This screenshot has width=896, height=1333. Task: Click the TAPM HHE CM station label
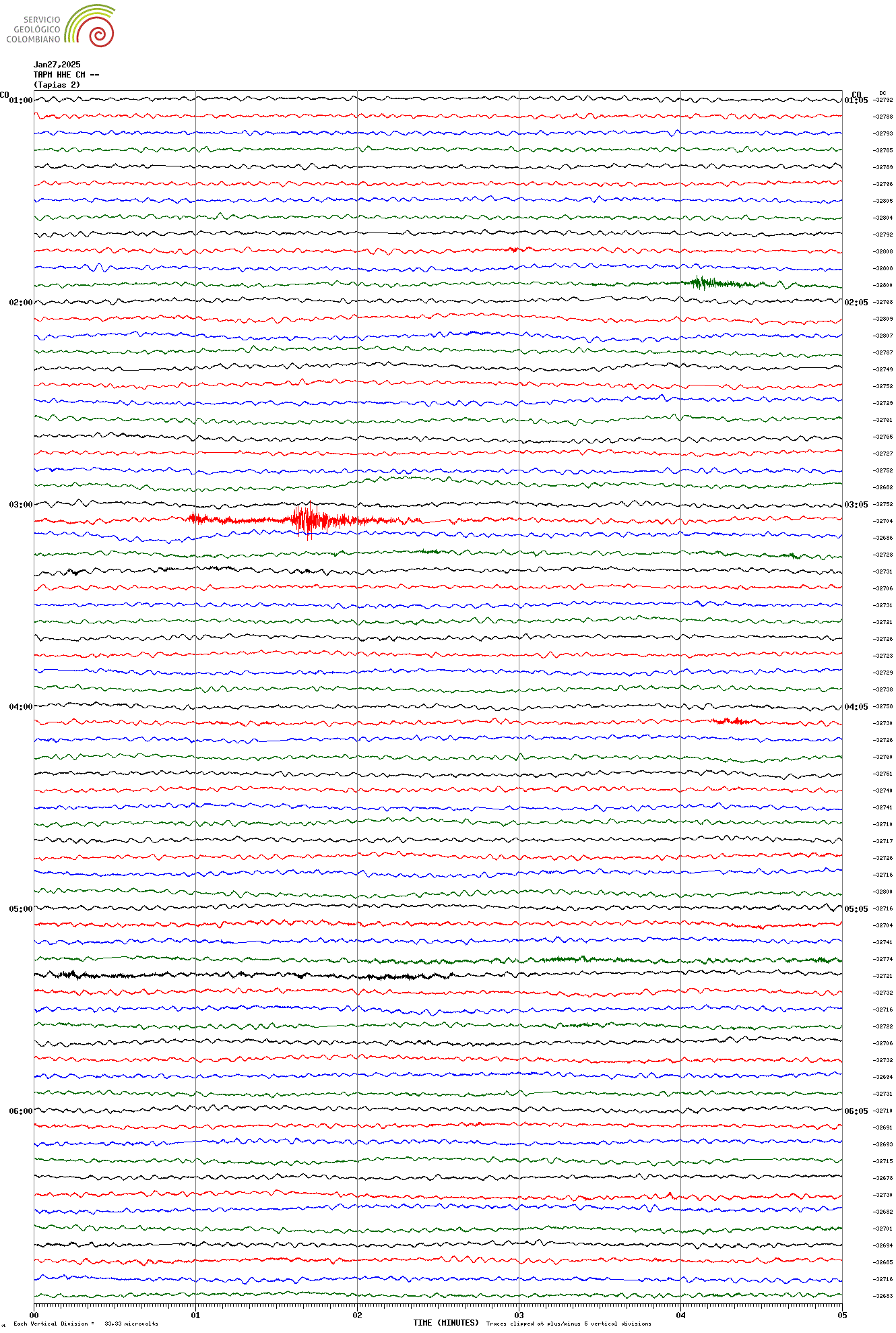[x=66, y=75]
